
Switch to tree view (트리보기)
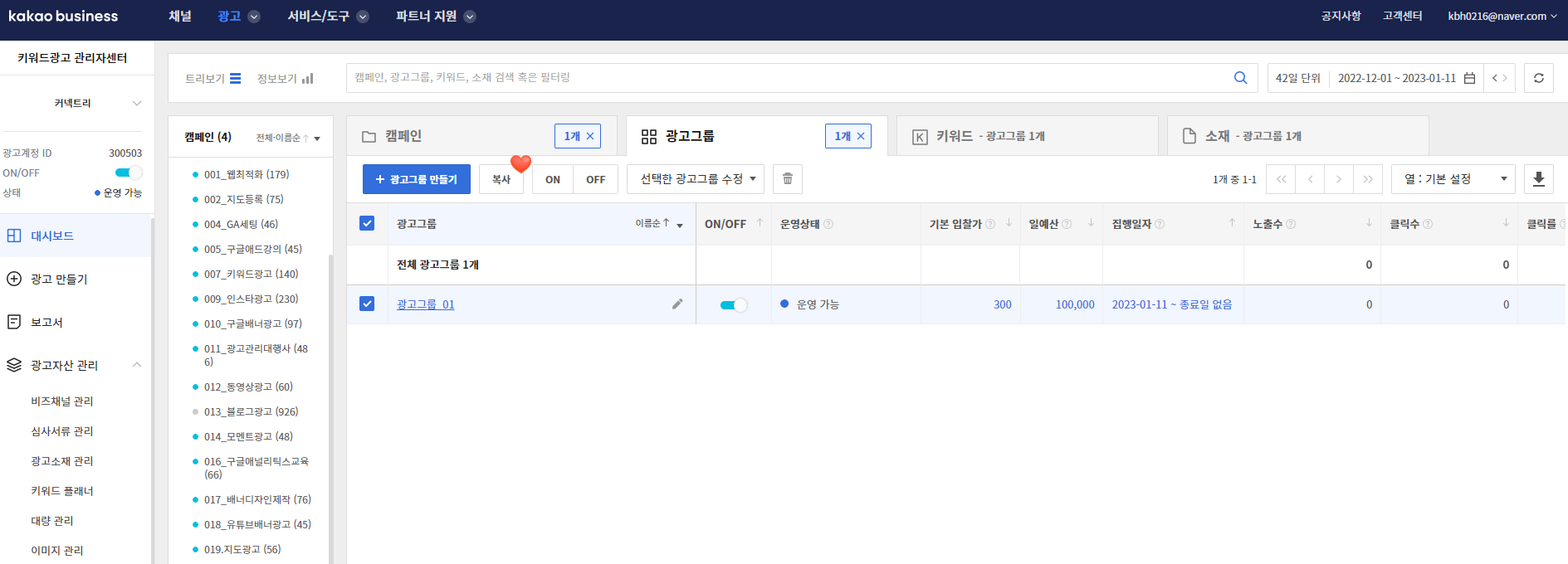tap(212, 78)
